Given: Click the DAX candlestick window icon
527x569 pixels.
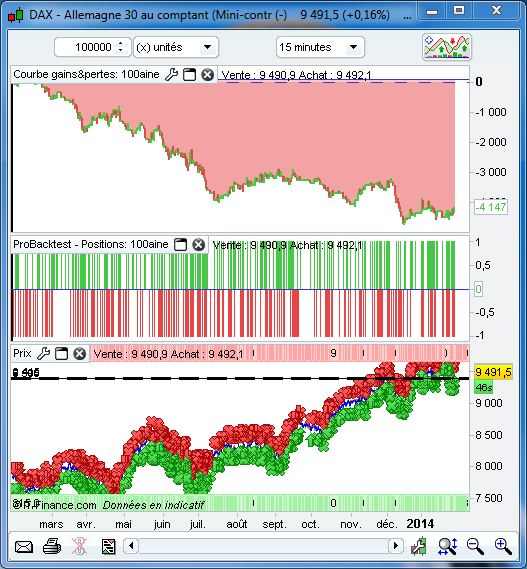Looking at the screenshot, I should [16, 15].
